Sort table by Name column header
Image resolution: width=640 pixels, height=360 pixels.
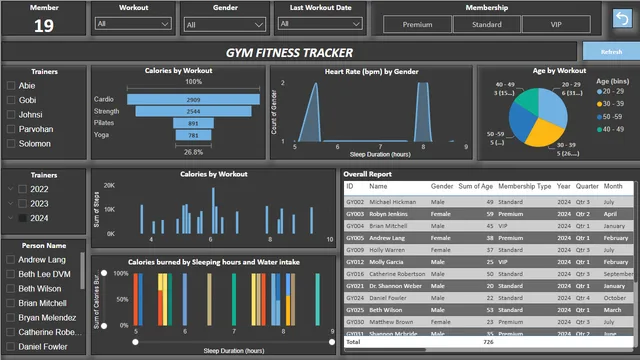378,186
